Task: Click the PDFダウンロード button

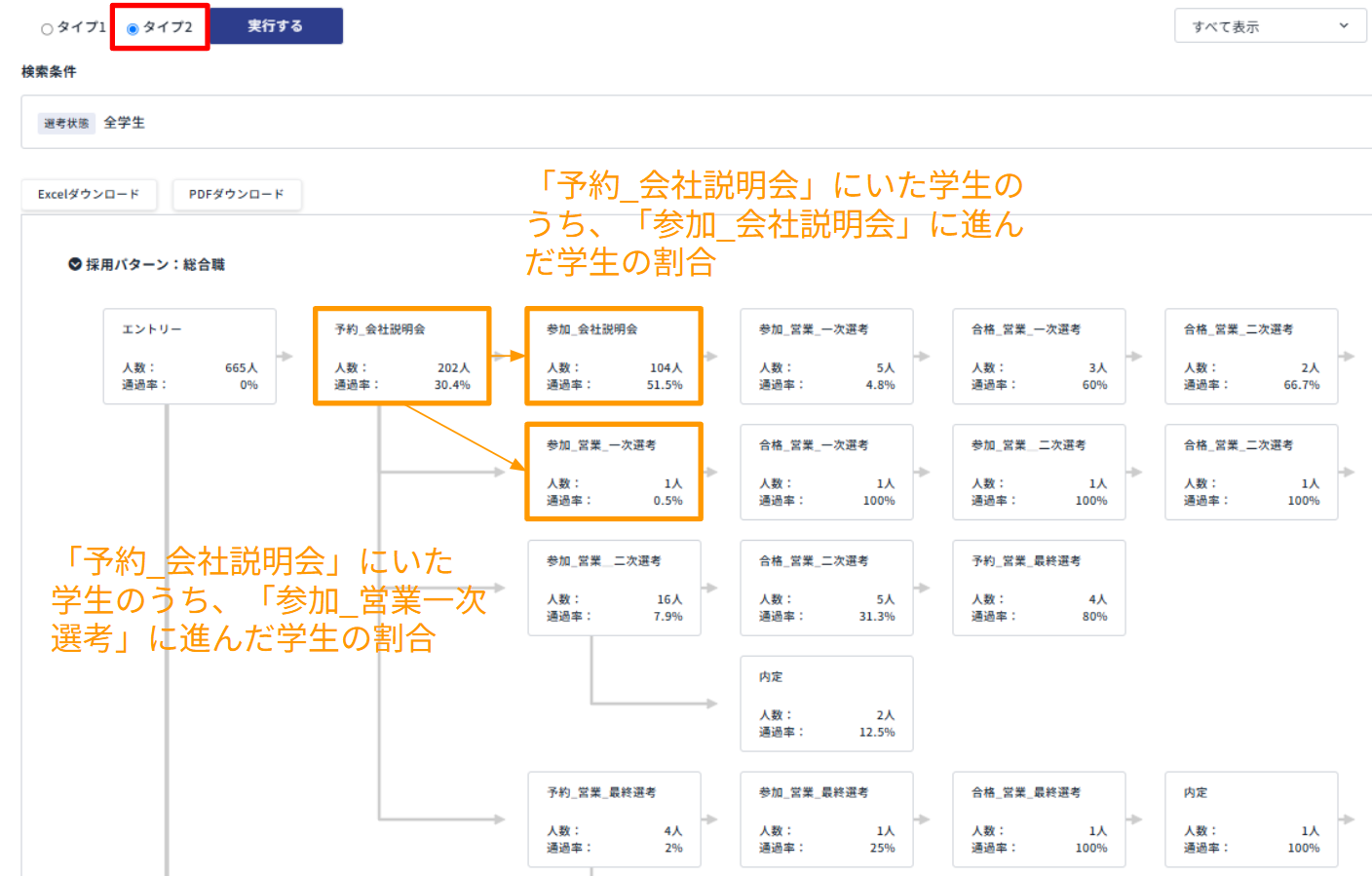Action: [237, 195]
